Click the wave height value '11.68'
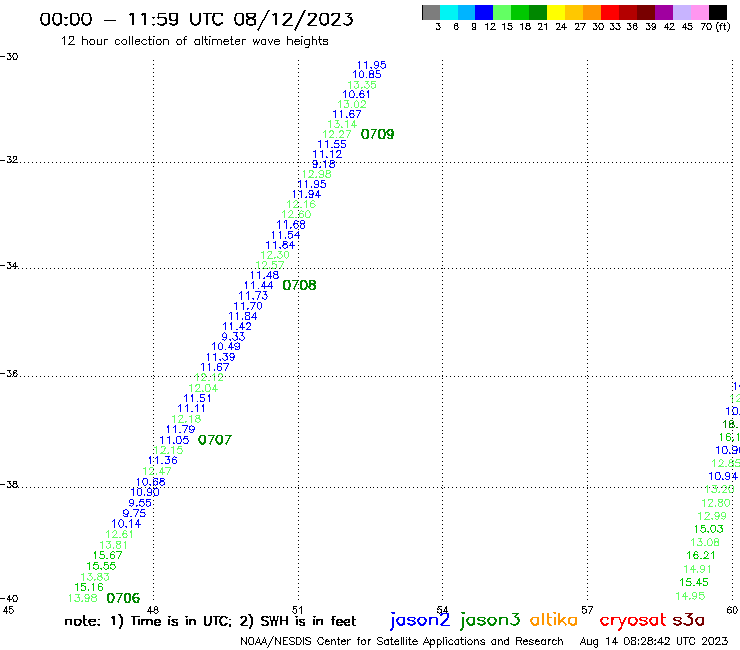This screenshot has width=740, height=650. coord(291,225)
